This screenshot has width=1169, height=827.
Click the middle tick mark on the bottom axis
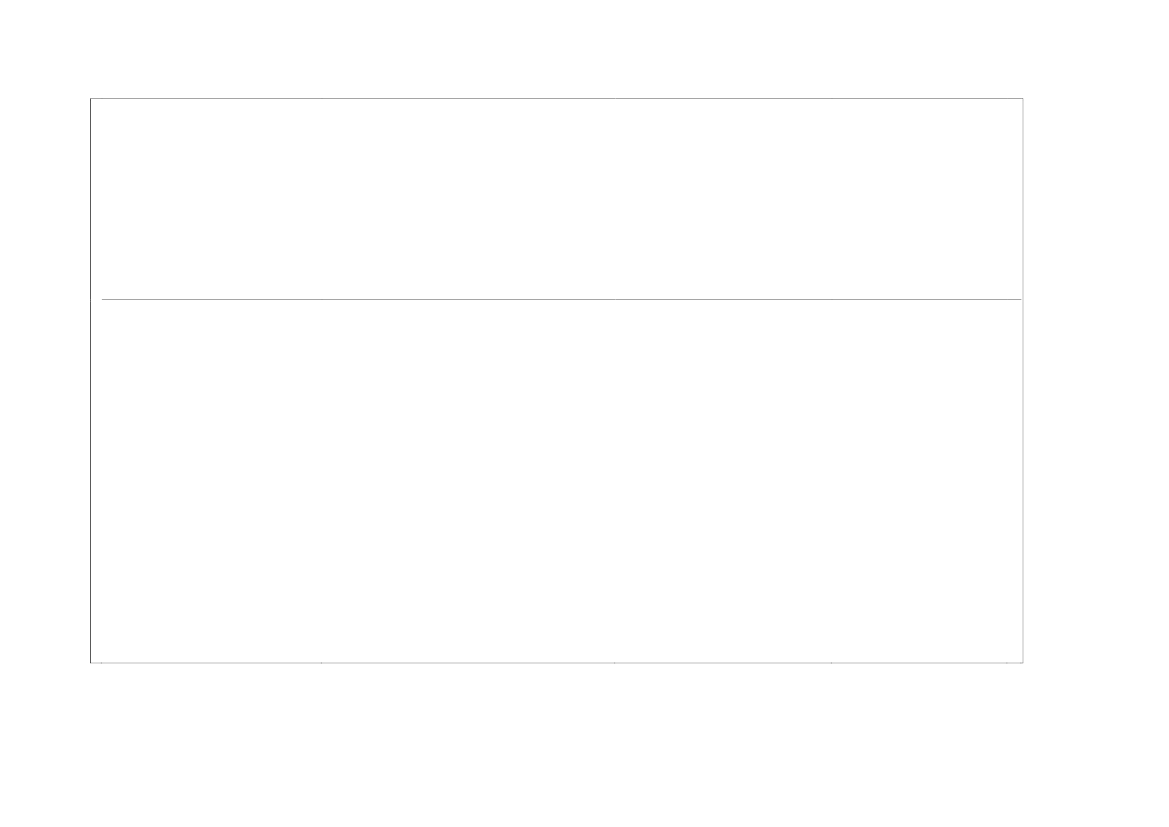[x=614, y=662]
